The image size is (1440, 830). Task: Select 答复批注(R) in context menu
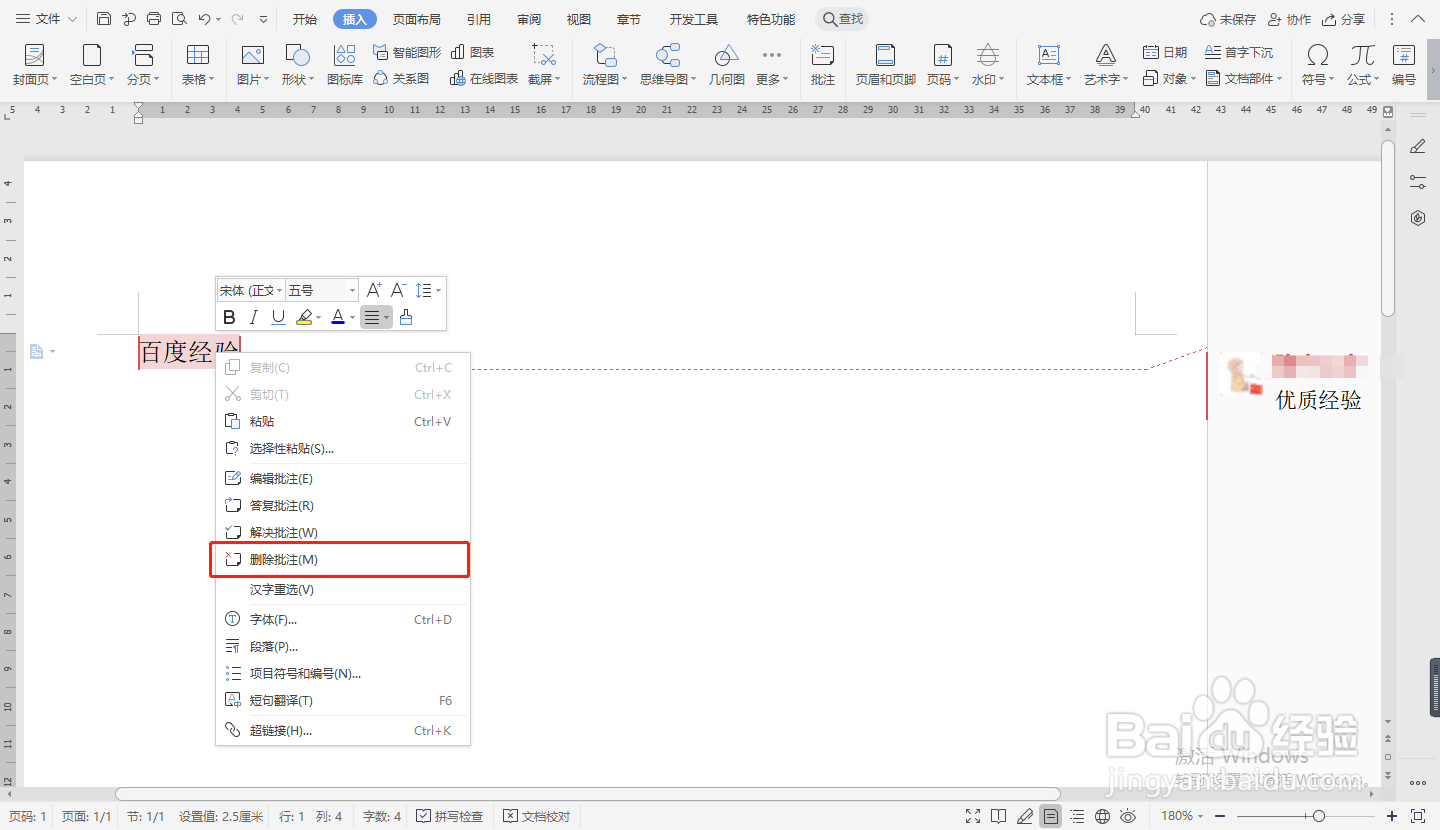pyautogui.click(x=343, y=506)
